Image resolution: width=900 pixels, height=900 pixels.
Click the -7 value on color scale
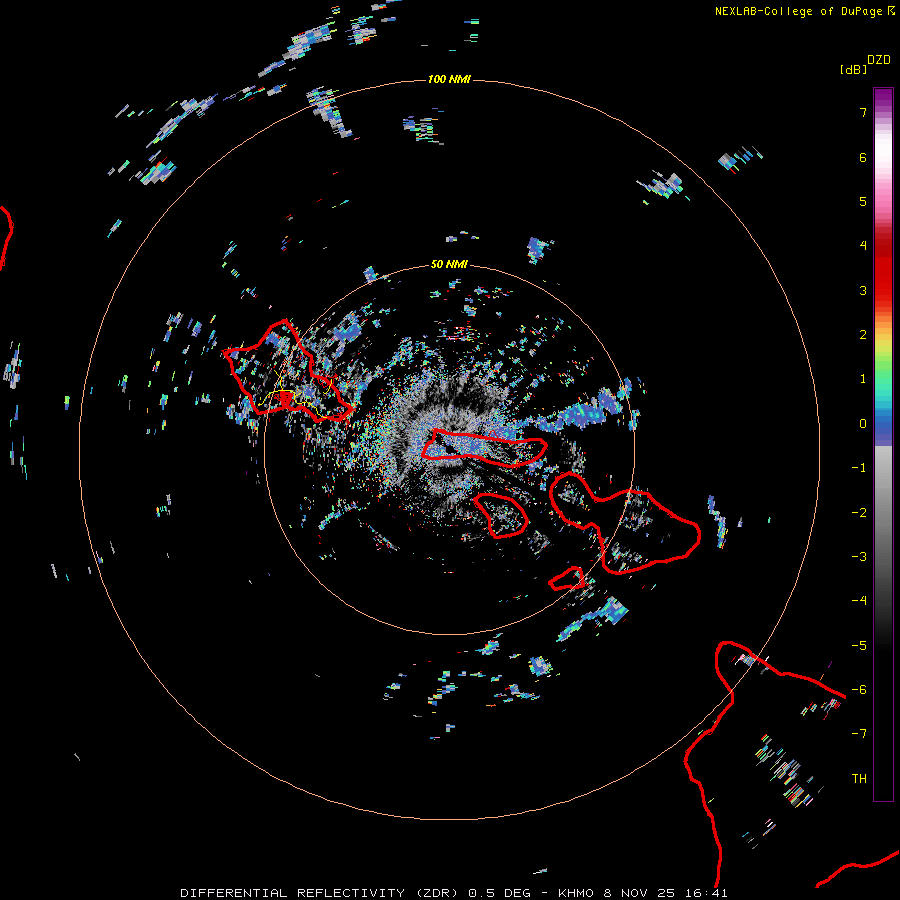tap(859, 734)
